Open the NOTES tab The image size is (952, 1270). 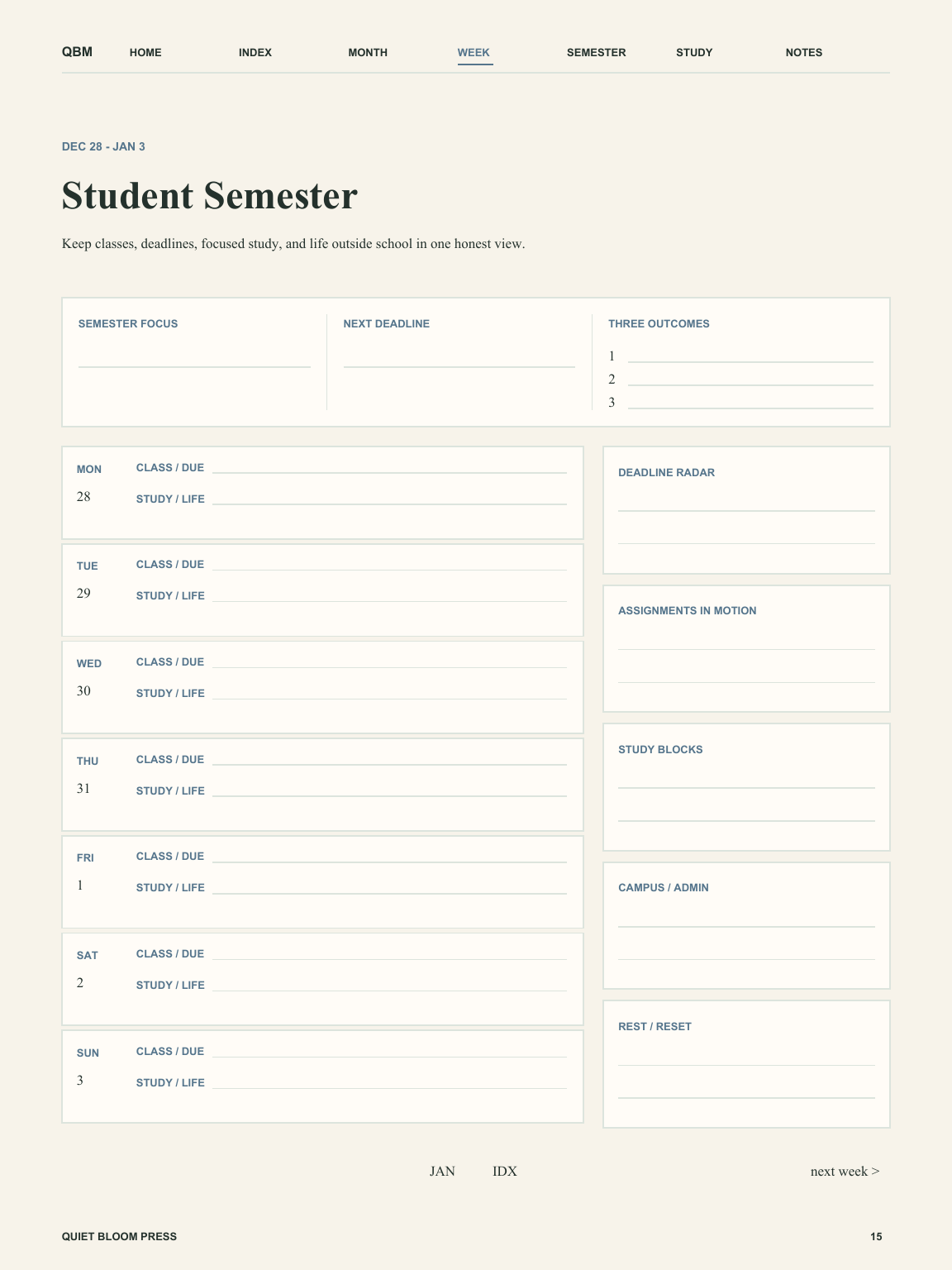[804, 52]
